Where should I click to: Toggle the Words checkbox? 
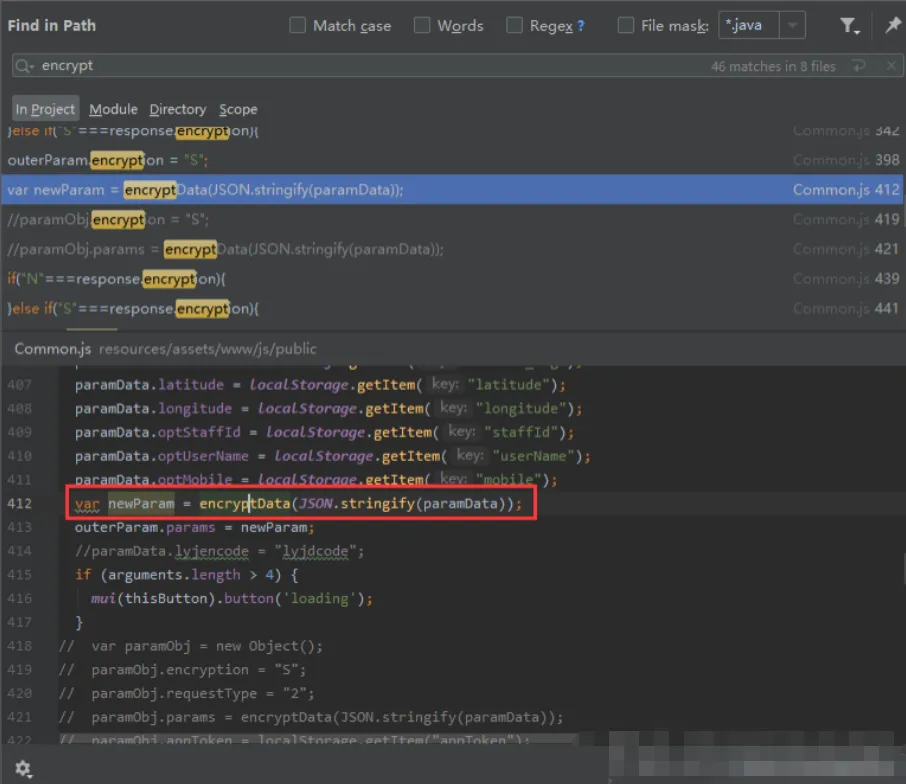pos(422,26)
